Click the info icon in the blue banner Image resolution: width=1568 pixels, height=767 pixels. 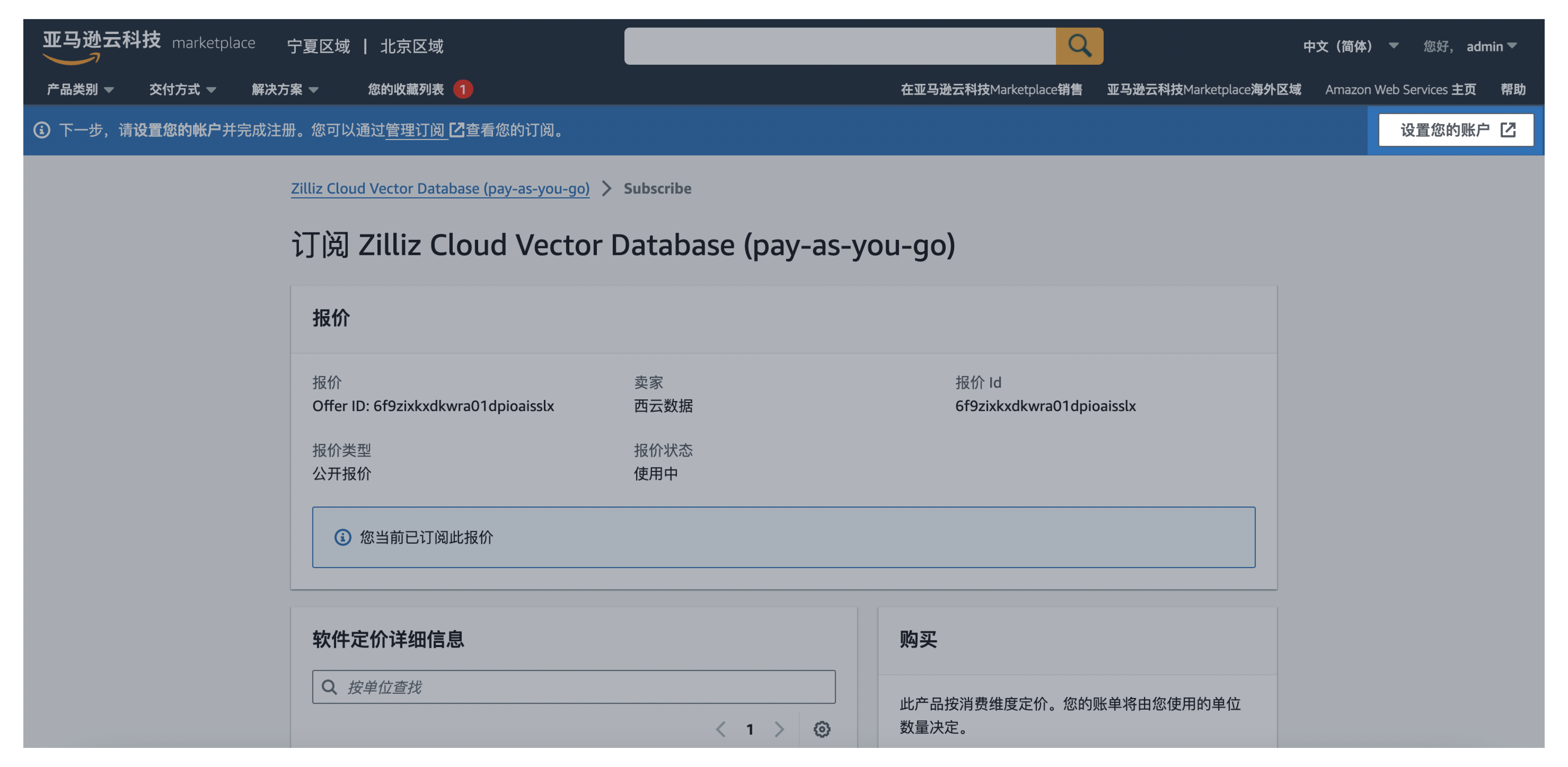pos(41,130)
